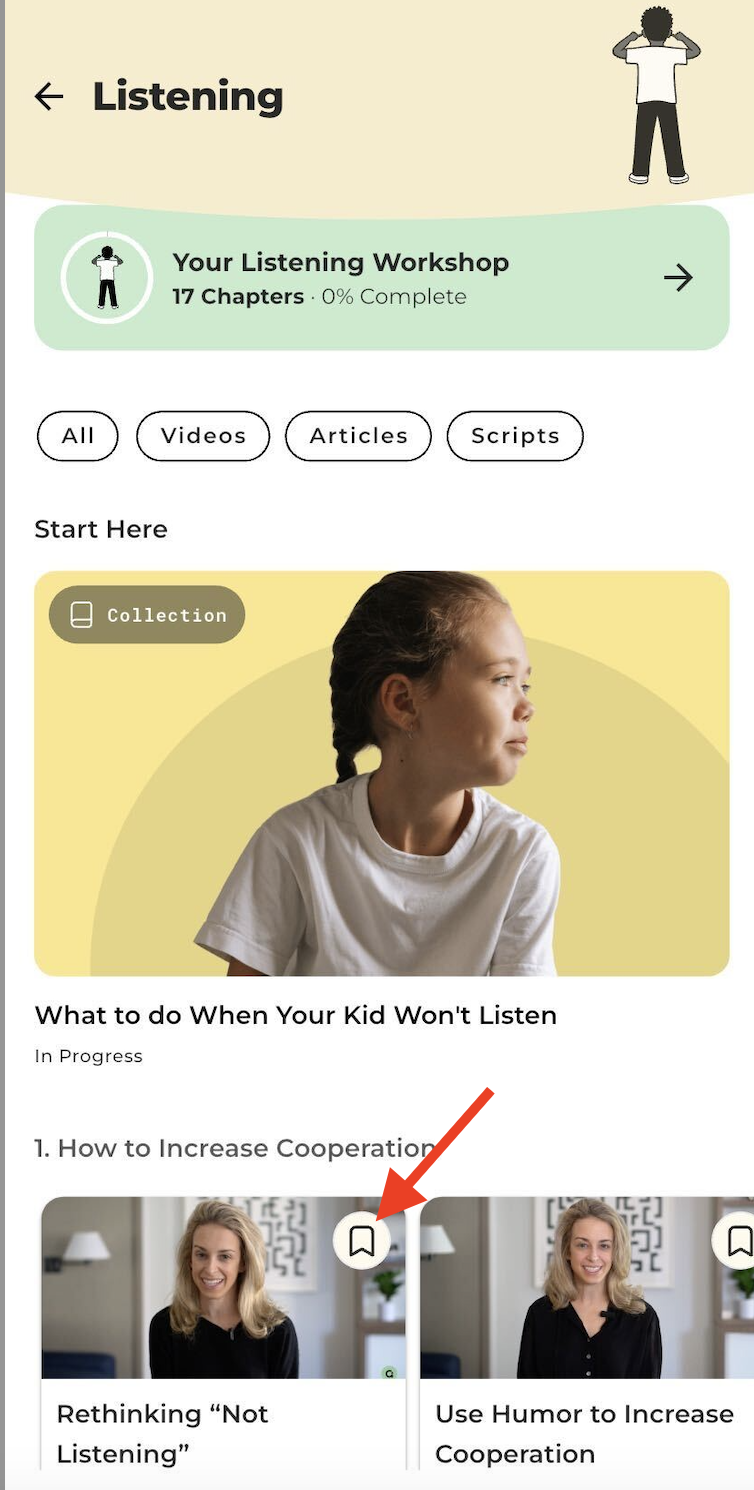Screen dimensions: 754x1490
Task: Open the girl collection cover image
Action: point(382,774)
